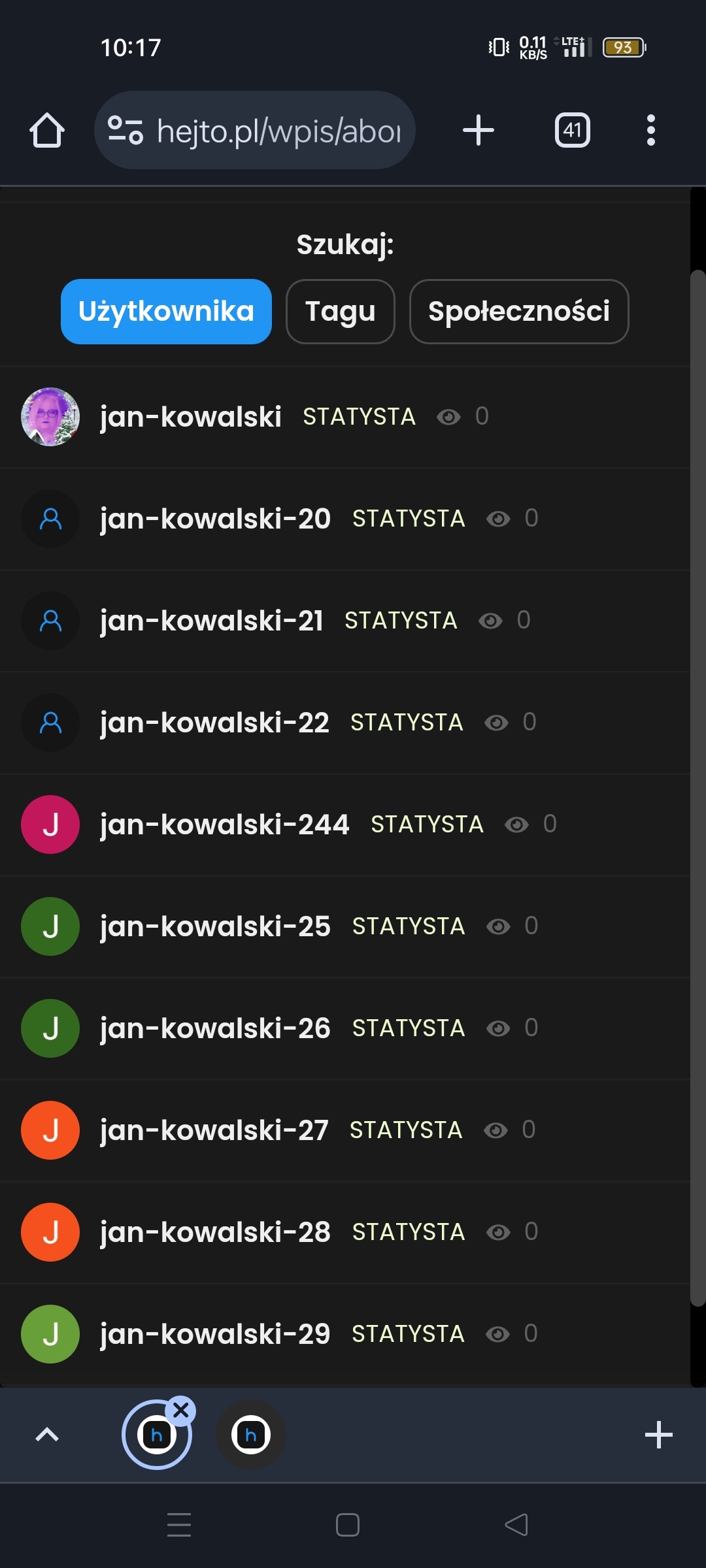Open site settings icon in address bar
This screenshot has width=706, height=1568.
click(125, 130)
